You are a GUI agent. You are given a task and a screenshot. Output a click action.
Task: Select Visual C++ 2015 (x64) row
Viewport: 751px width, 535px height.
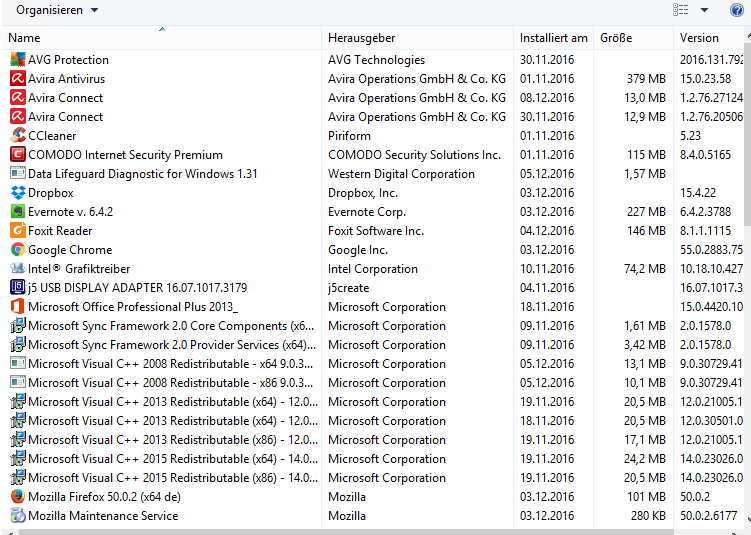(x=374, y=458)
